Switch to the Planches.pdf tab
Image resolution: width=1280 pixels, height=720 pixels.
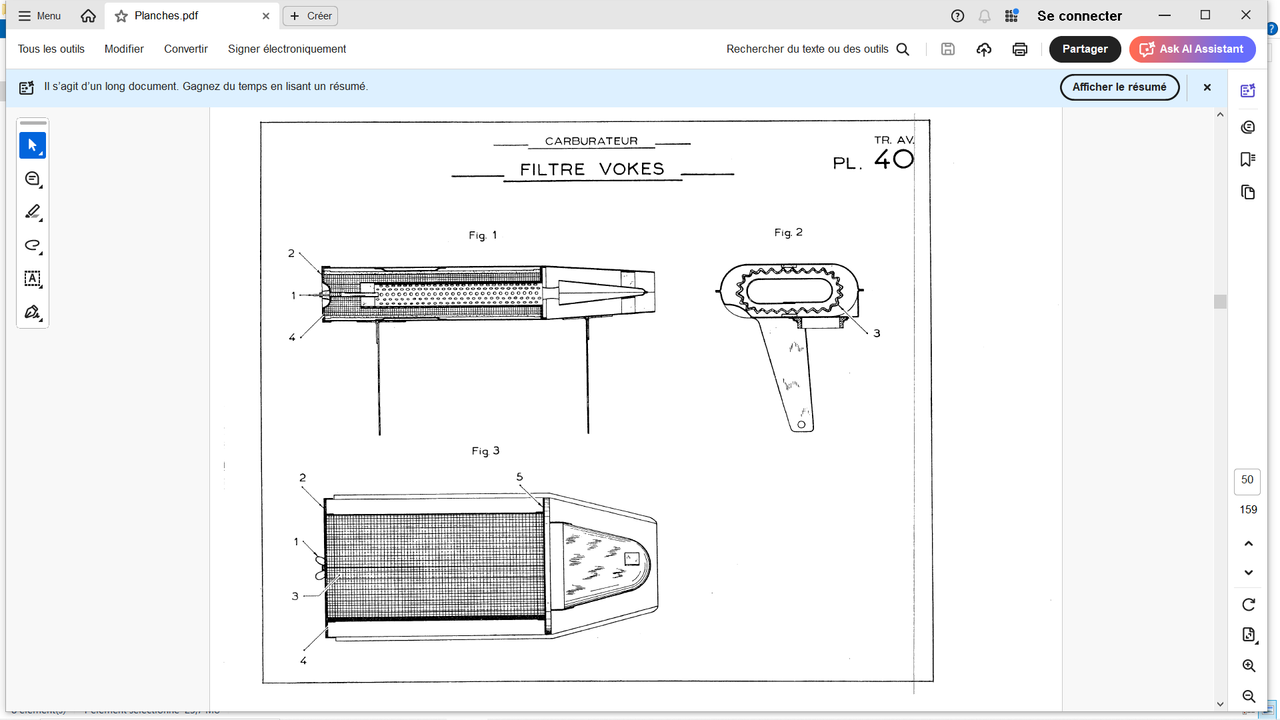point(192,16)
